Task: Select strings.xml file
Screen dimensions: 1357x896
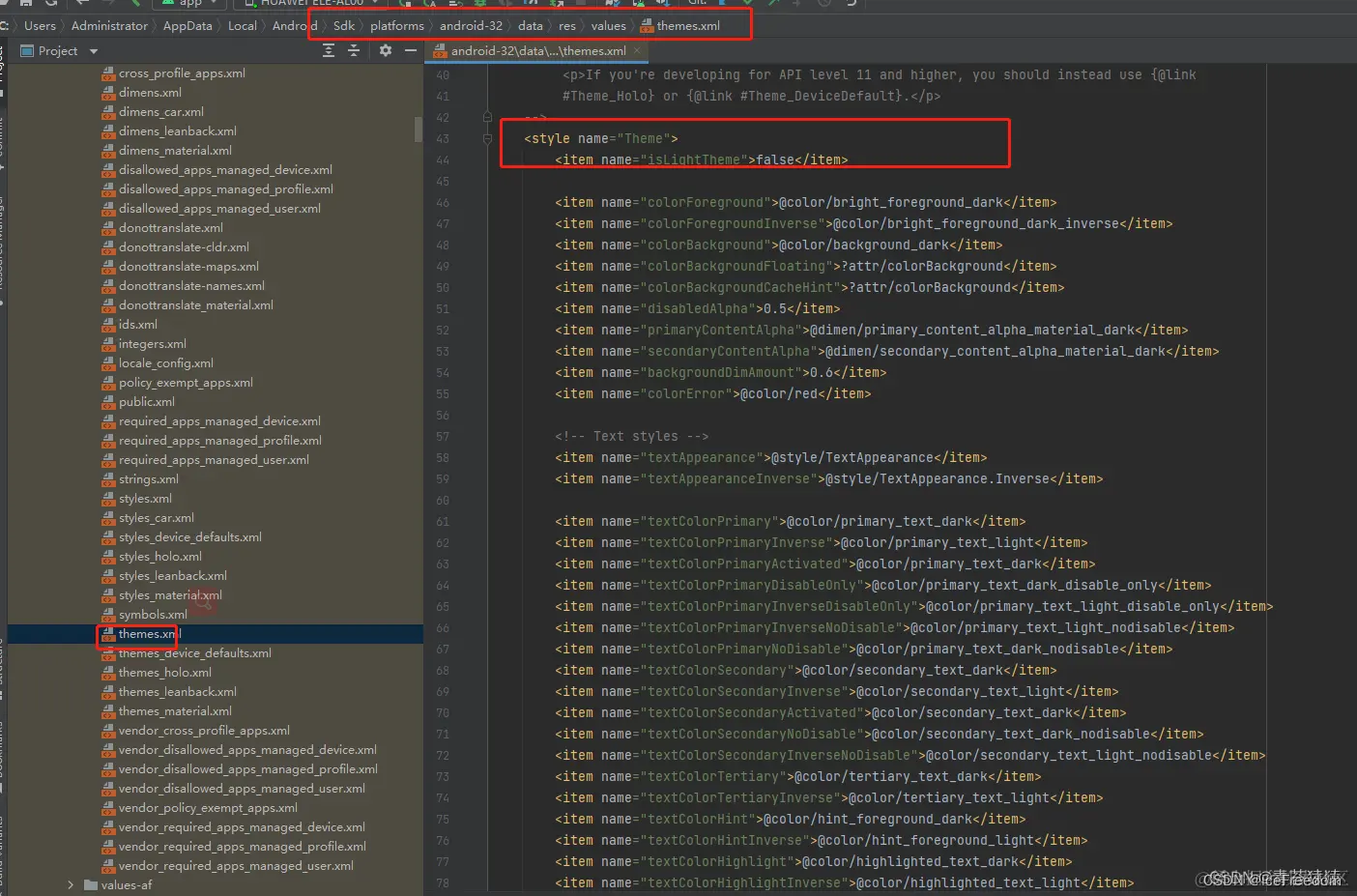Action: (x=148, y=479)
